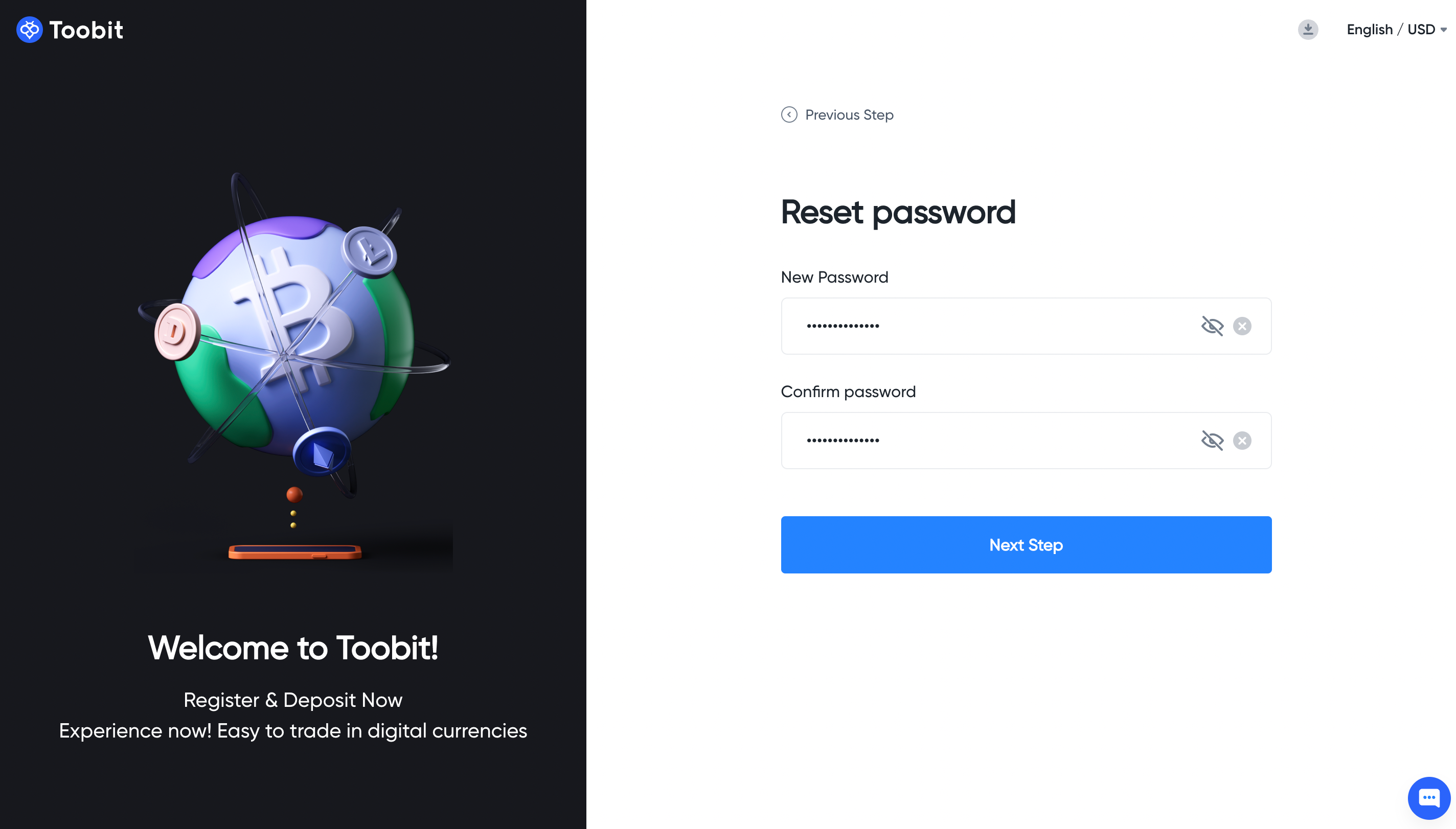Click the Litecoin coin on the globe
This screenshot has width=1456, height=829.
(x=369, y=251)
